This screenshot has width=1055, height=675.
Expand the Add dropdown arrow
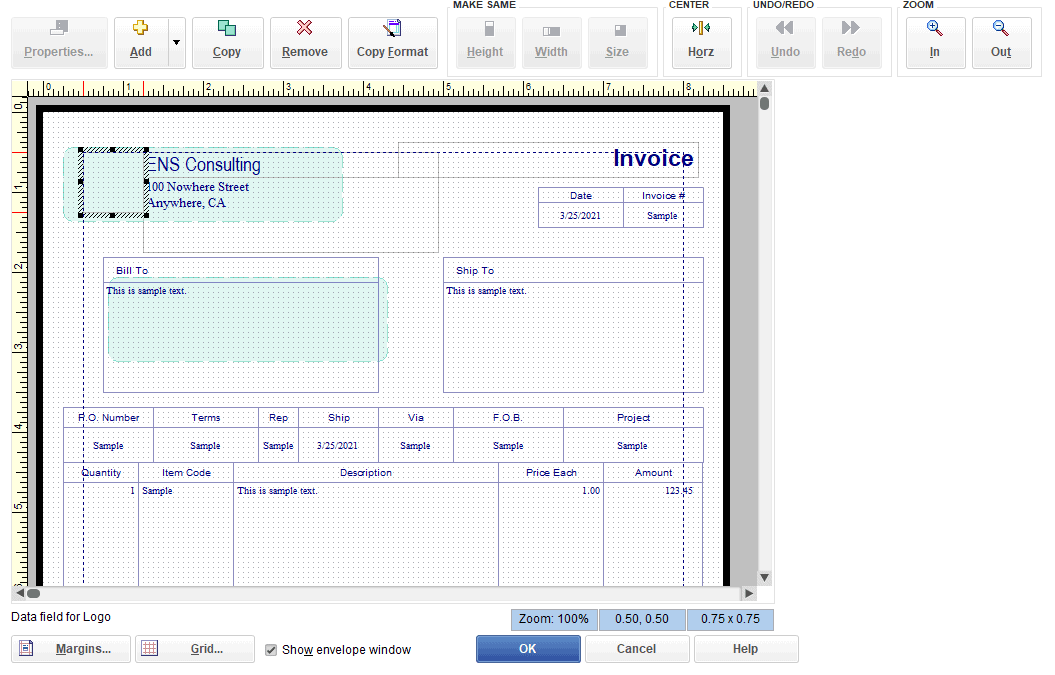click(176, 43)
